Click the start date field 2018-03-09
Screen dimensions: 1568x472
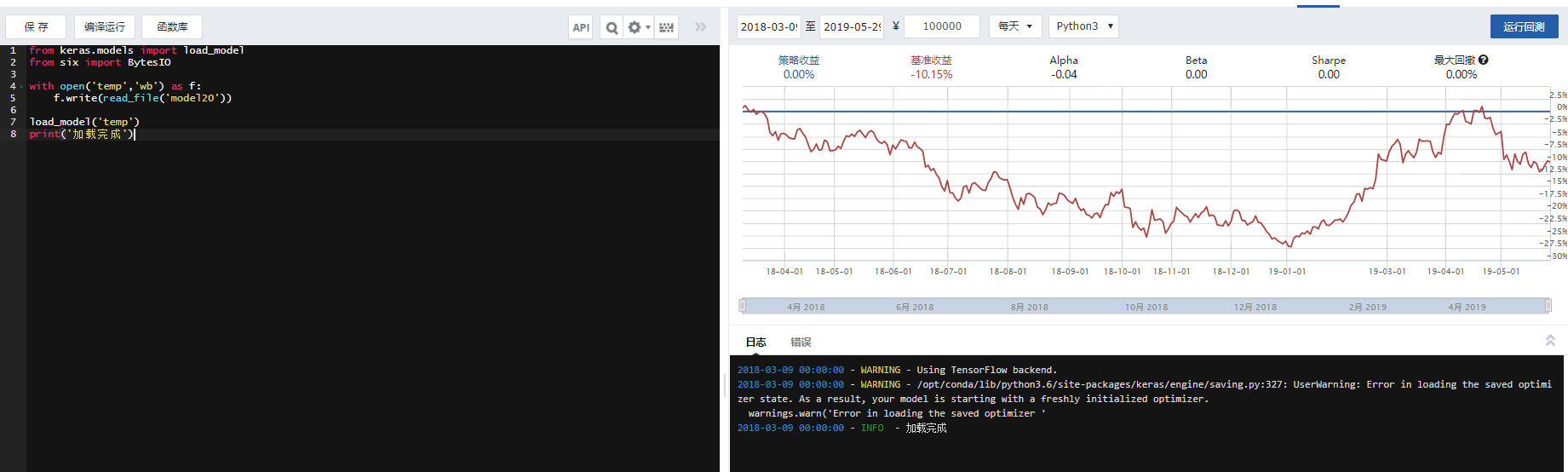pyautogui.click(x=768, y=26)
